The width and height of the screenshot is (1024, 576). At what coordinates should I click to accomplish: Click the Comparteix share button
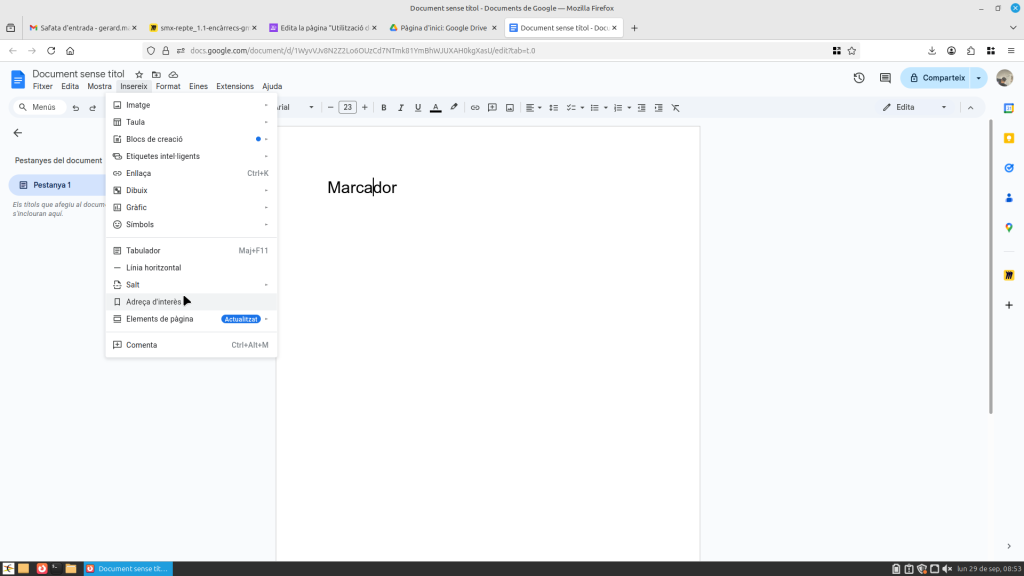point(937,78)
